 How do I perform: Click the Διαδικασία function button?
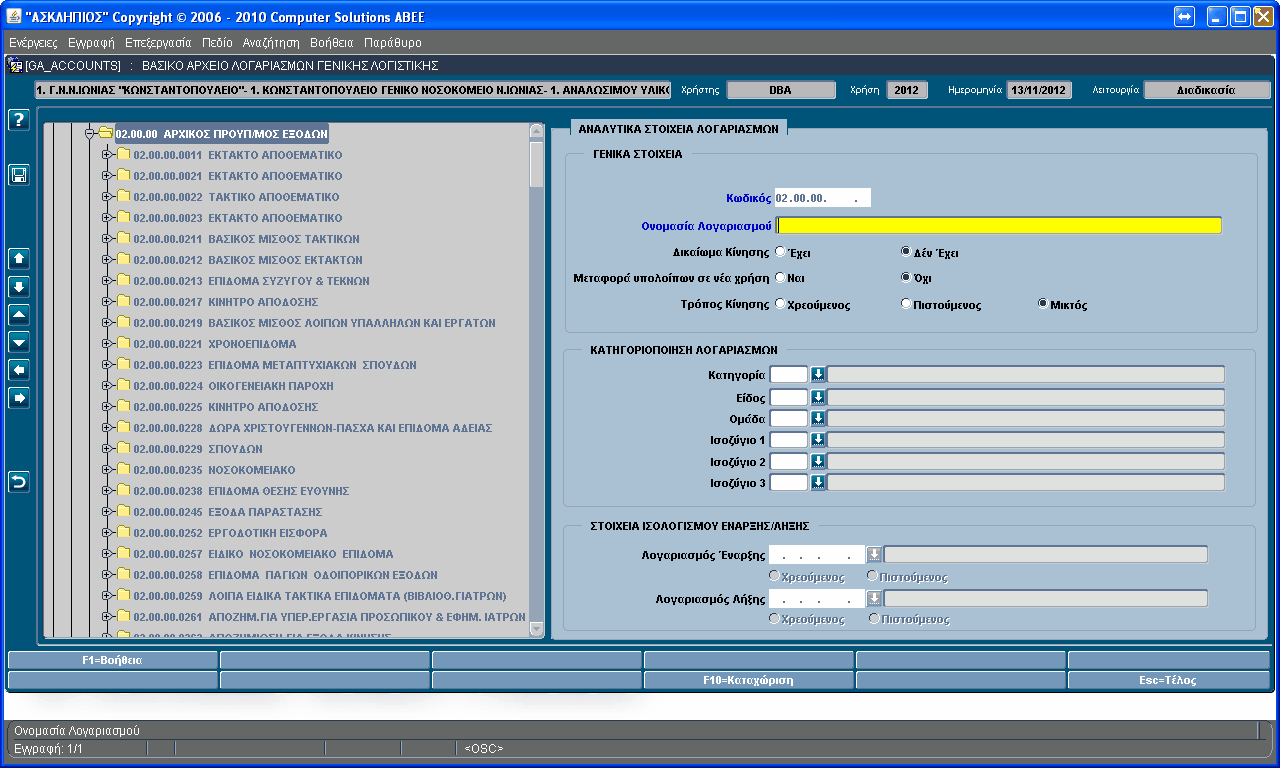tap(1207, 90)
